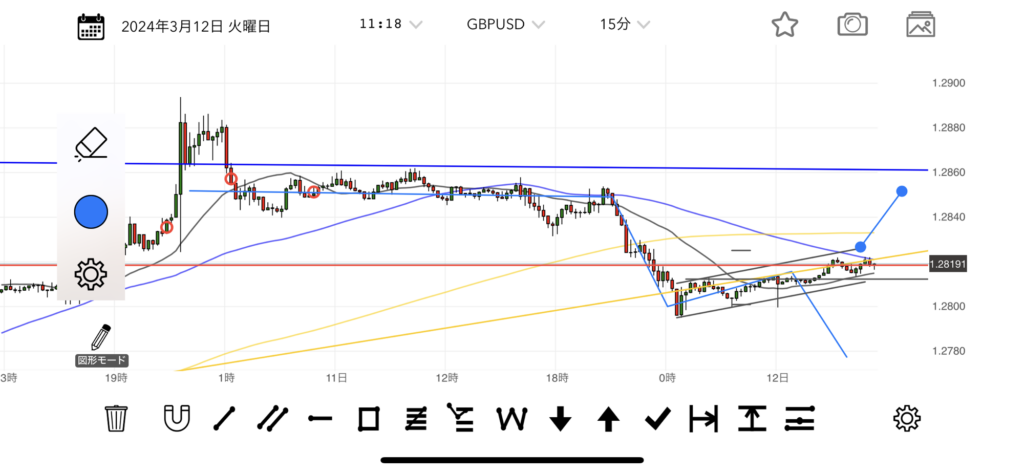Open the GBPUSD currency pair dropdown
Image resolution: width=1024 pixels, height=473 pixels.
point(505,24)
